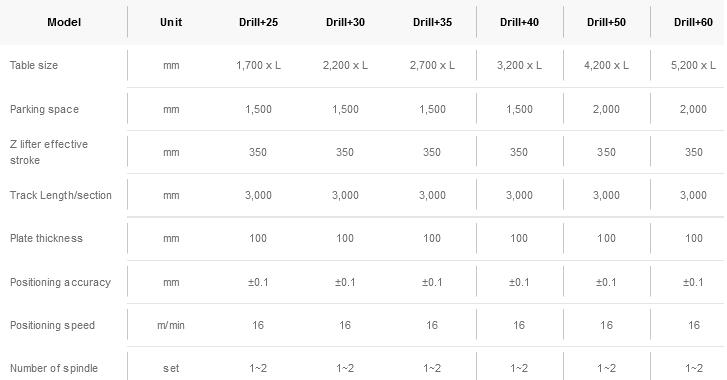The image size is (727, 380).
Task: Select the Positioning speed row label
Action: click(52, 325)
